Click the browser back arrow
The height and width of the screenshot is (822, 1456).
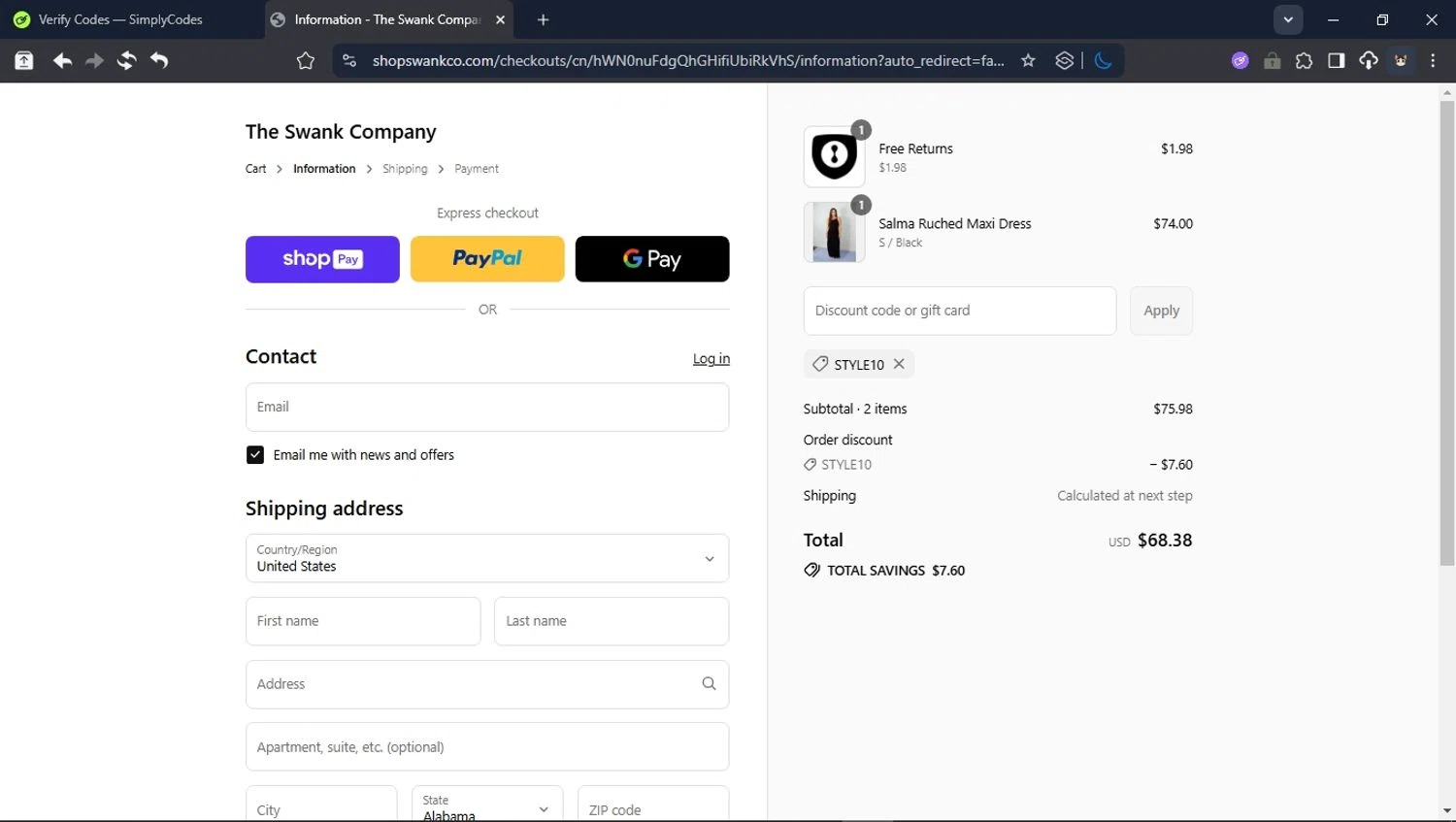62,60
